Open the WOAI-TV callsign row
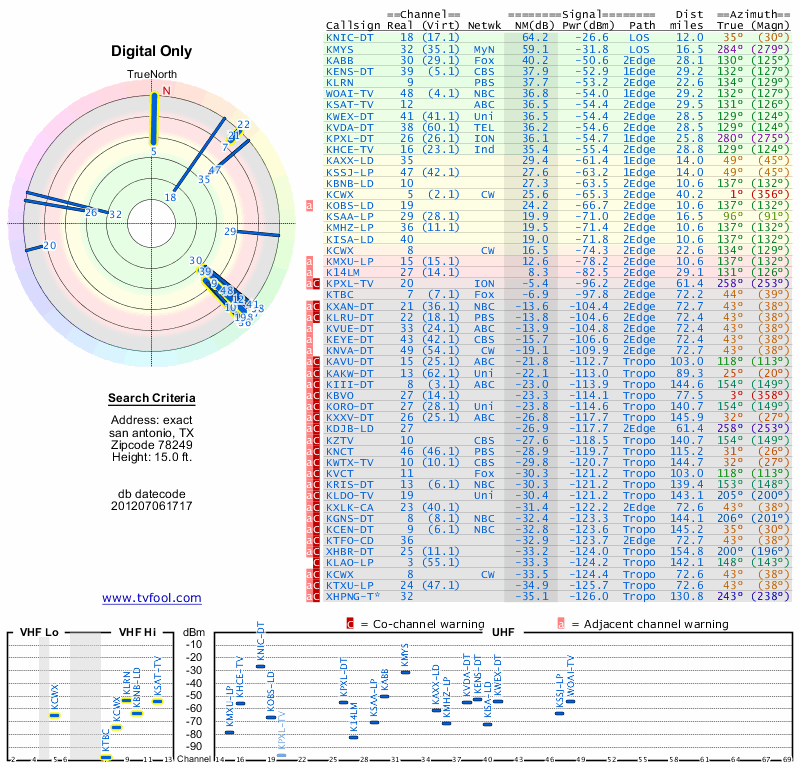This screenshot has height=768, width=800. click(349, 93)
